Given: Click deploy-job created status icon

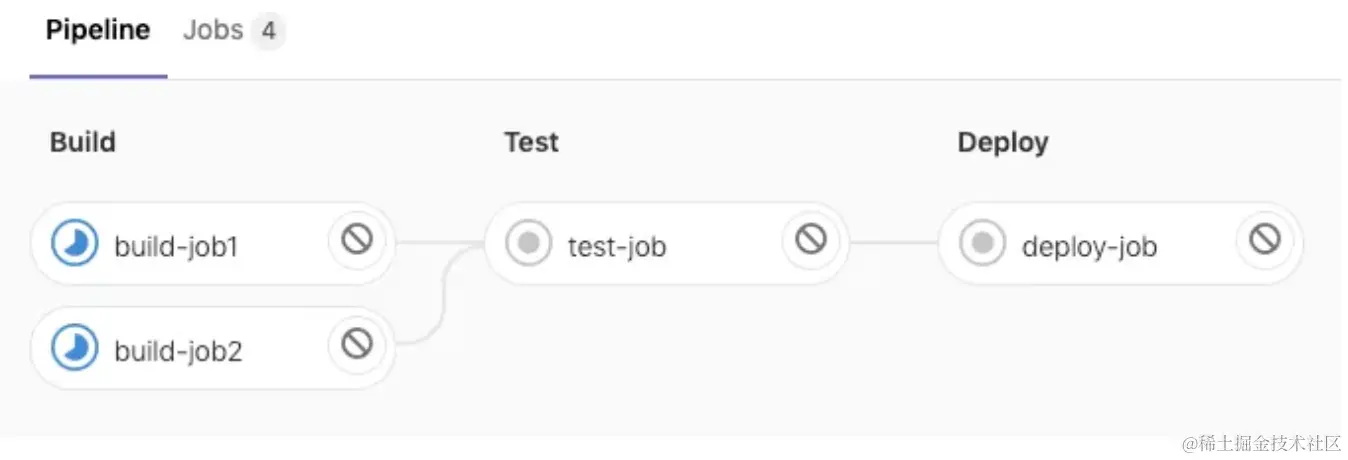Looking at the screenshot, I should click(x=983, y=244).
